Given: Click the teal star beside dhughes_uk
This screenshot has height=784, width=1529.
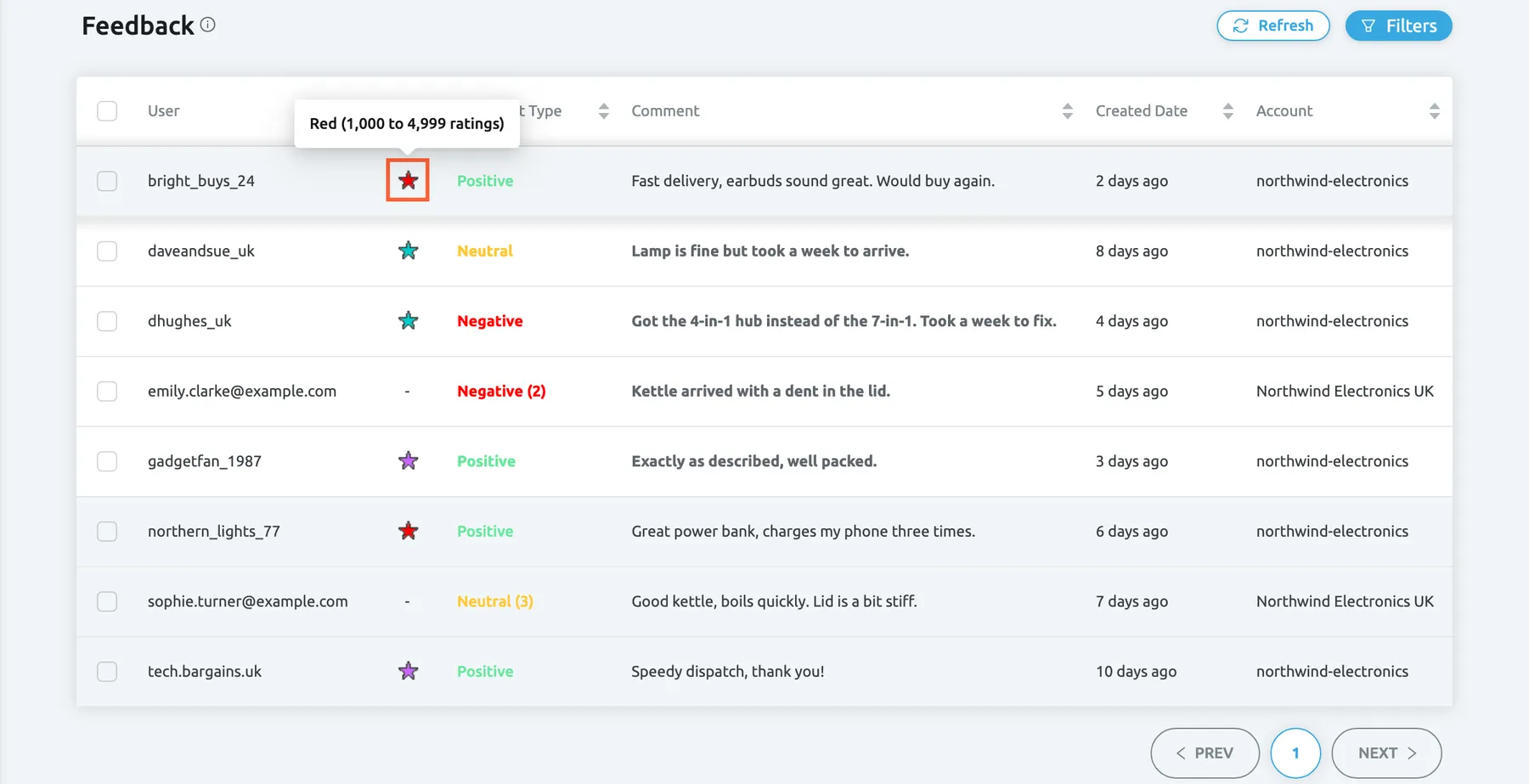Looking at the screenshot, I should coord(408,320).
